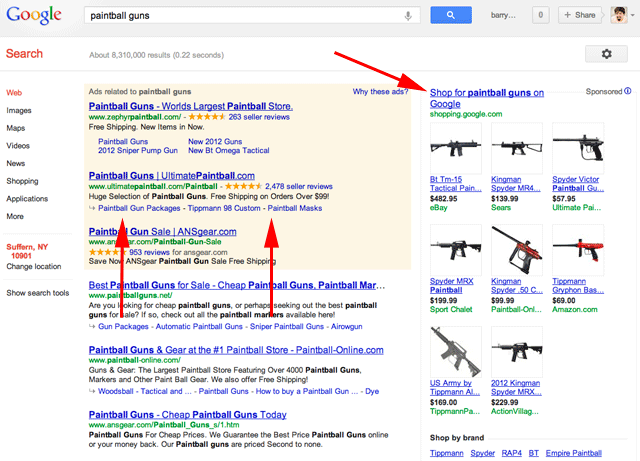Click 2012 Kingman Spyder MRX image

517,352
